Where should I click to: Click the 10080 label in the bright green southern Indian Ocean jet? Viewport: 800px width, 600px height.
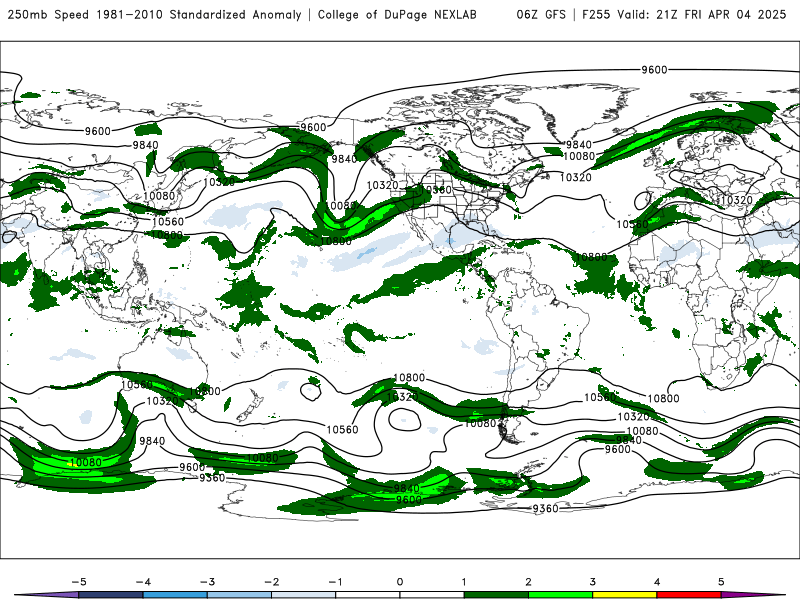[86, 462]
